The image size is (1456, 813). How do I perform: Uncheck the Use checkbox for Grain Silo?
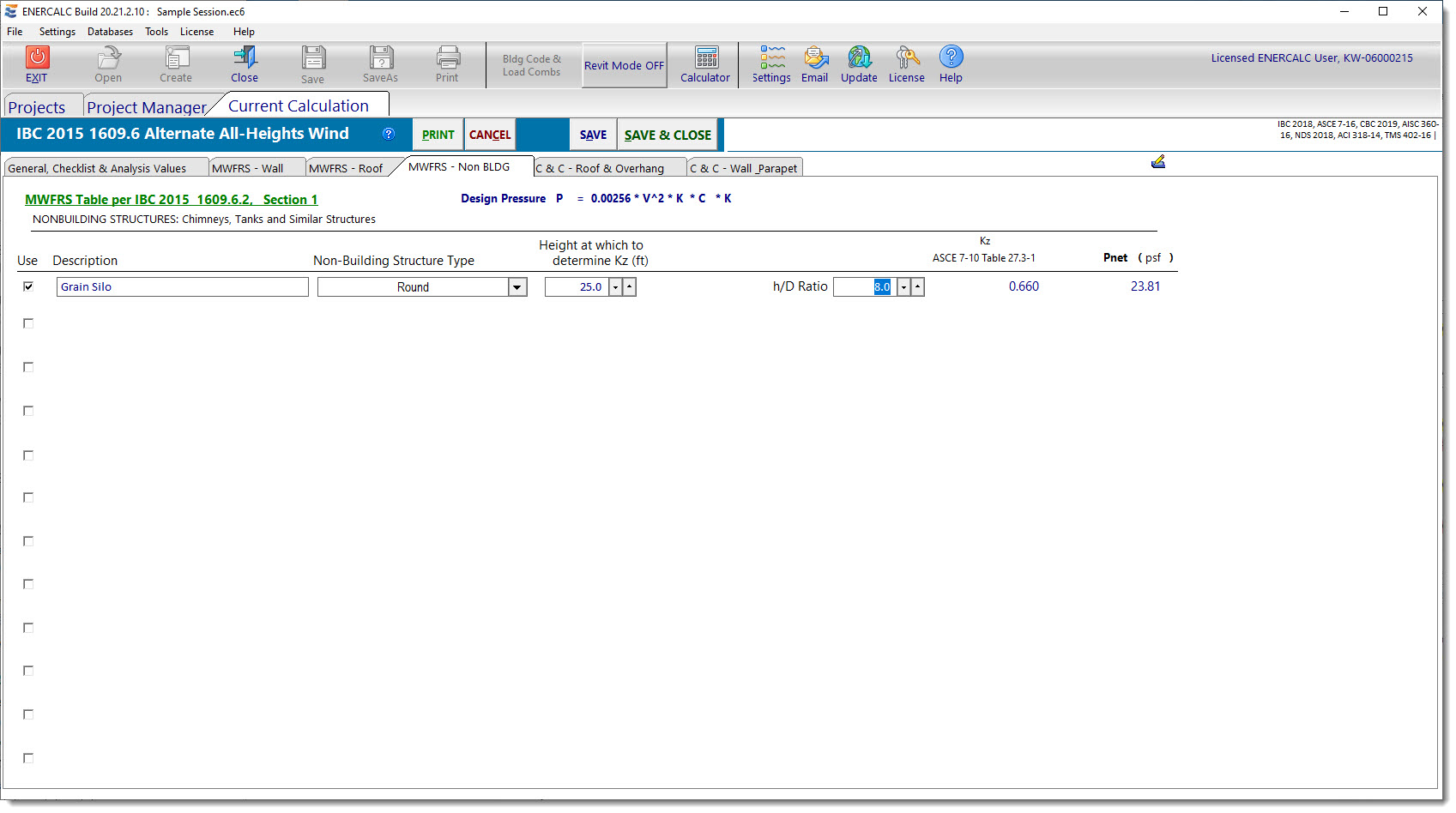pyautogui.click(x=28, y=286)
